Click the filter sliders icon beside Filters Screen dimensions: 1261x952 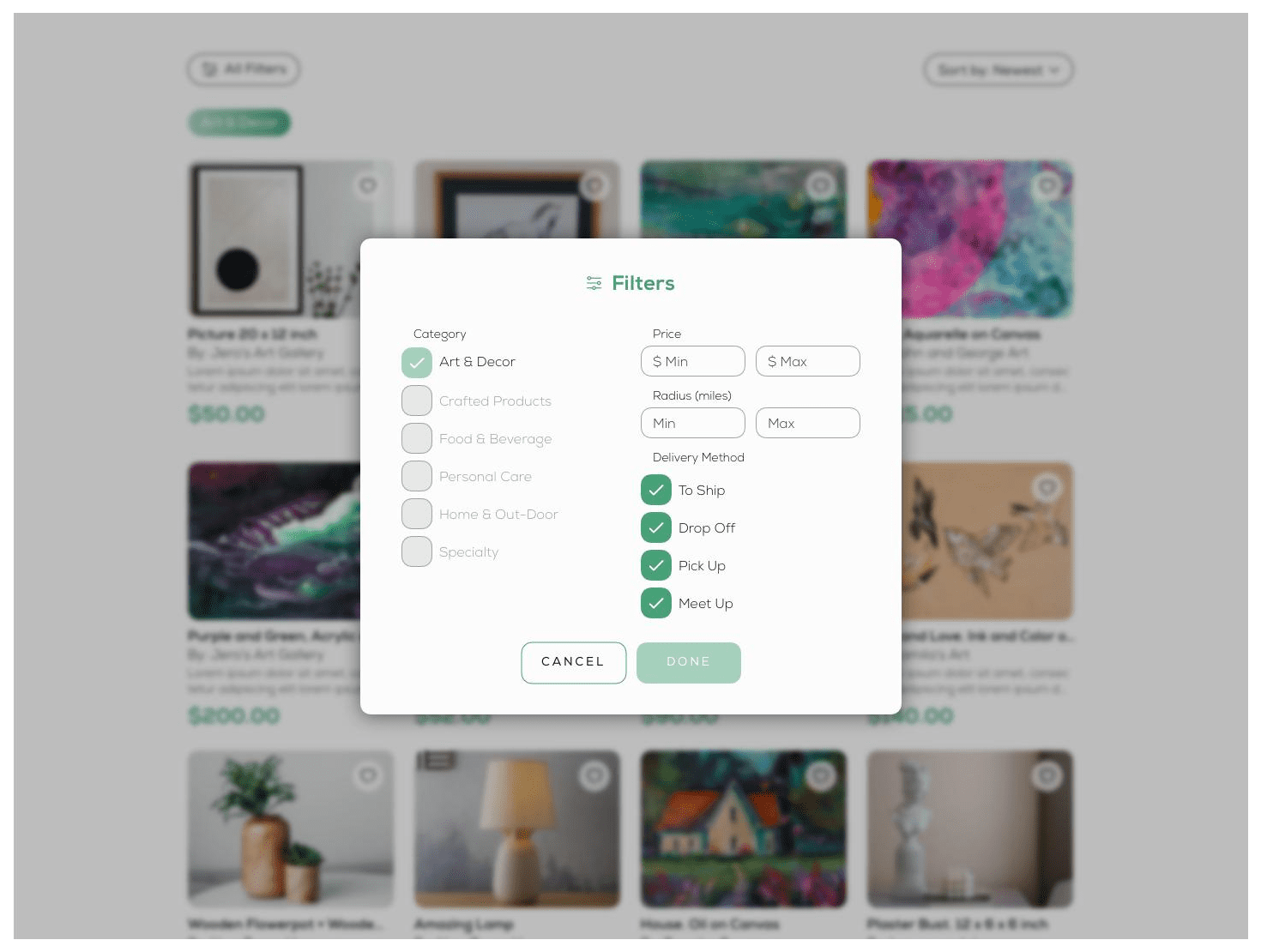point(594,283)
